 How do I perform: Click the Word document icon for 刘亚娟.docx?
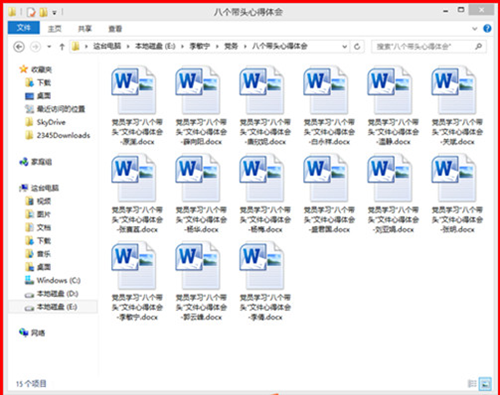coord(389,178)
